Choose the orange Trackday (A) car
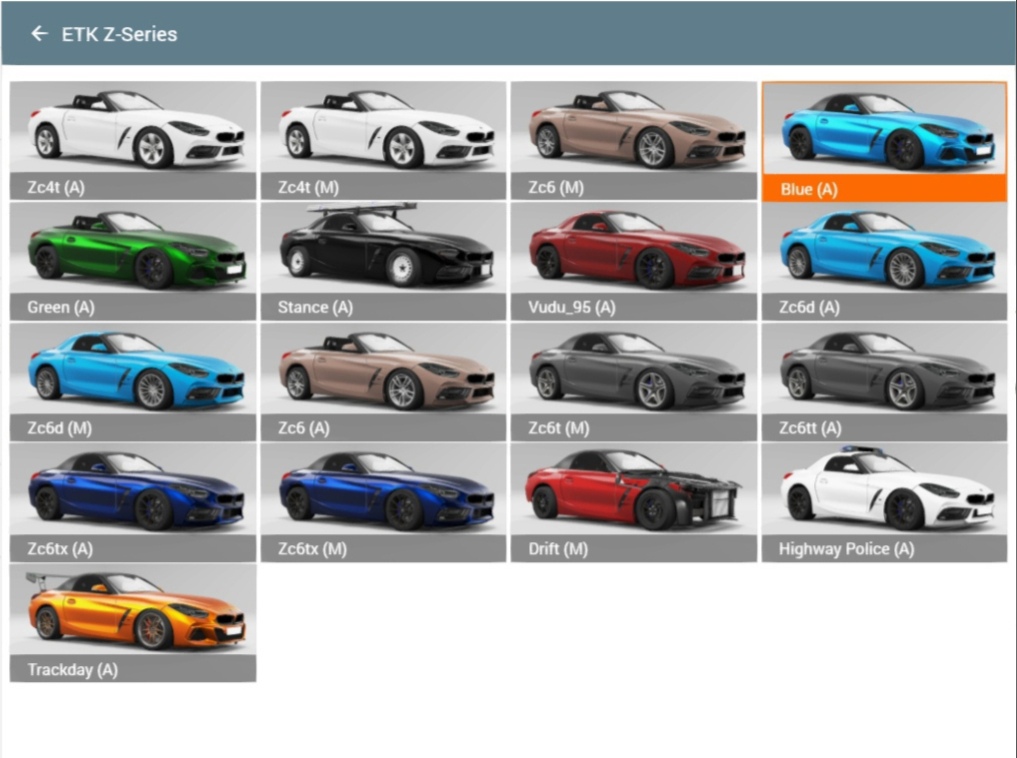The height and width of the screenshot is (758, 1017). point(133,613)
